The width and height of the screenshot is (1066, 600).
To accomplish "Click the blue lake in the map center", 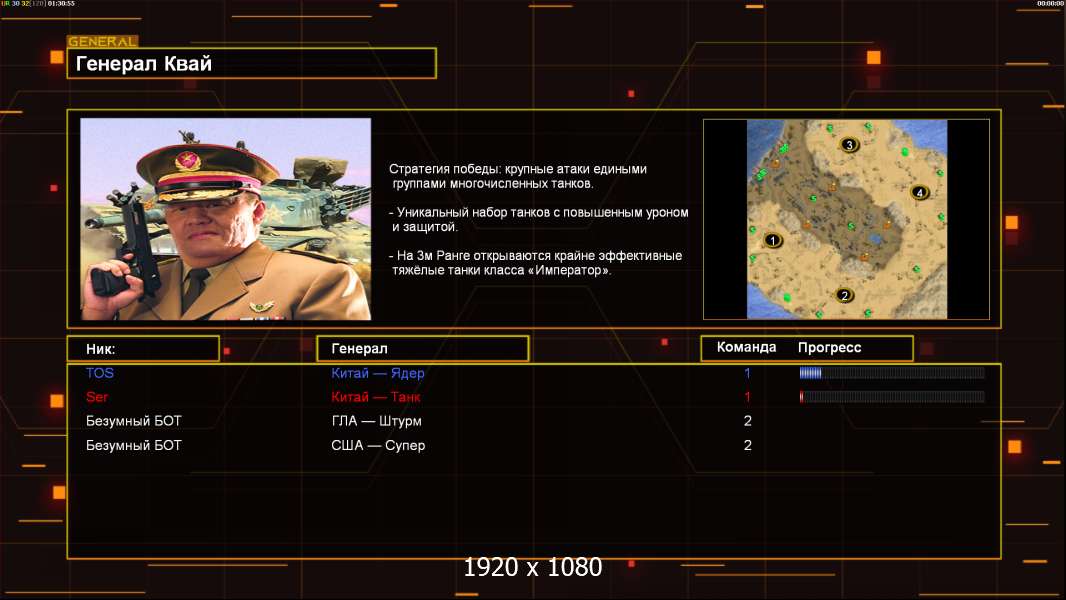I will pyautogui.click(x=875, y=239).
